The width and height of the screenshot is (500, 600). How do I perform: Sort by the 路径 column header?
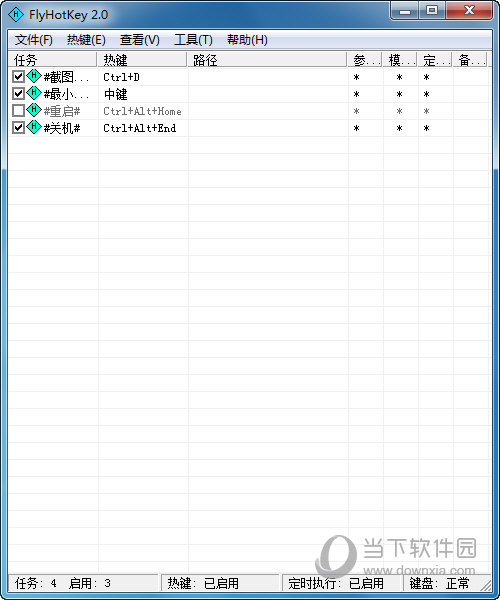[x=267, y=60]
